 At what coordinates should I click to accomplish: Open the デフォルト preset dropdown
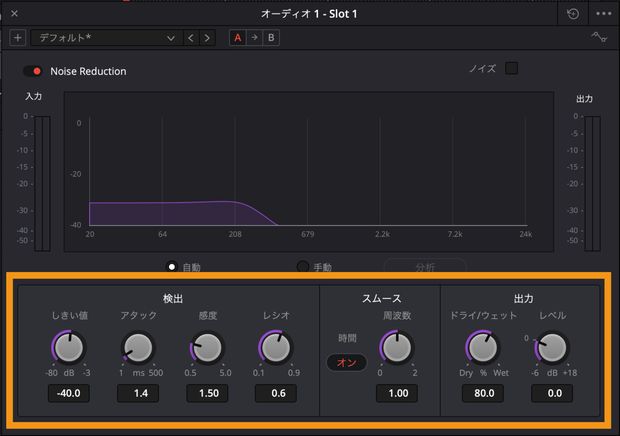[x=107, y=38]
